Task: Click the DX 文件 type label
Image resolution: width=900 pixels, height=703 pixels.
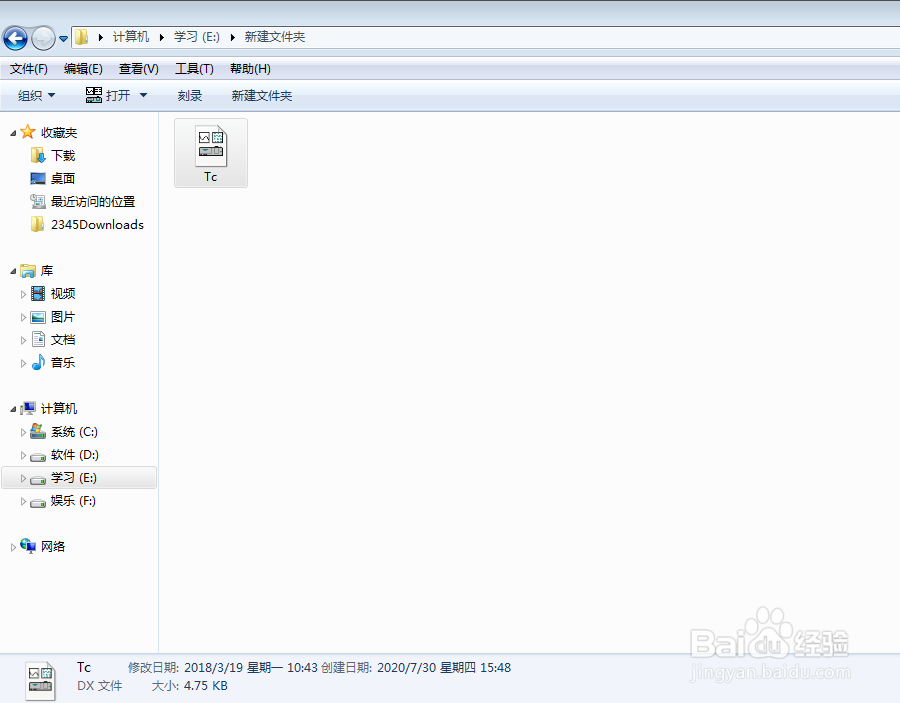Action: (99, 686)
